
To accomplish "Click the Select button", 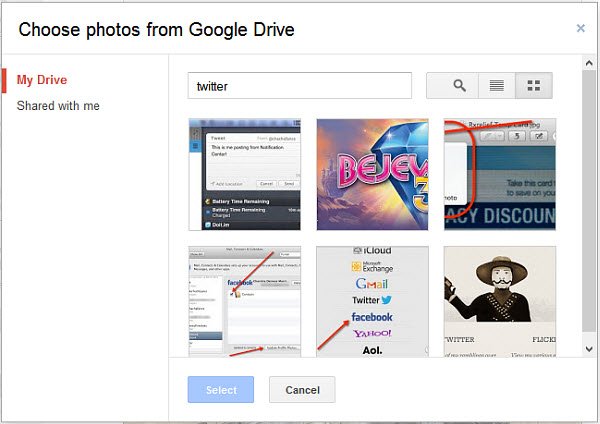I will tap(221, 390).
